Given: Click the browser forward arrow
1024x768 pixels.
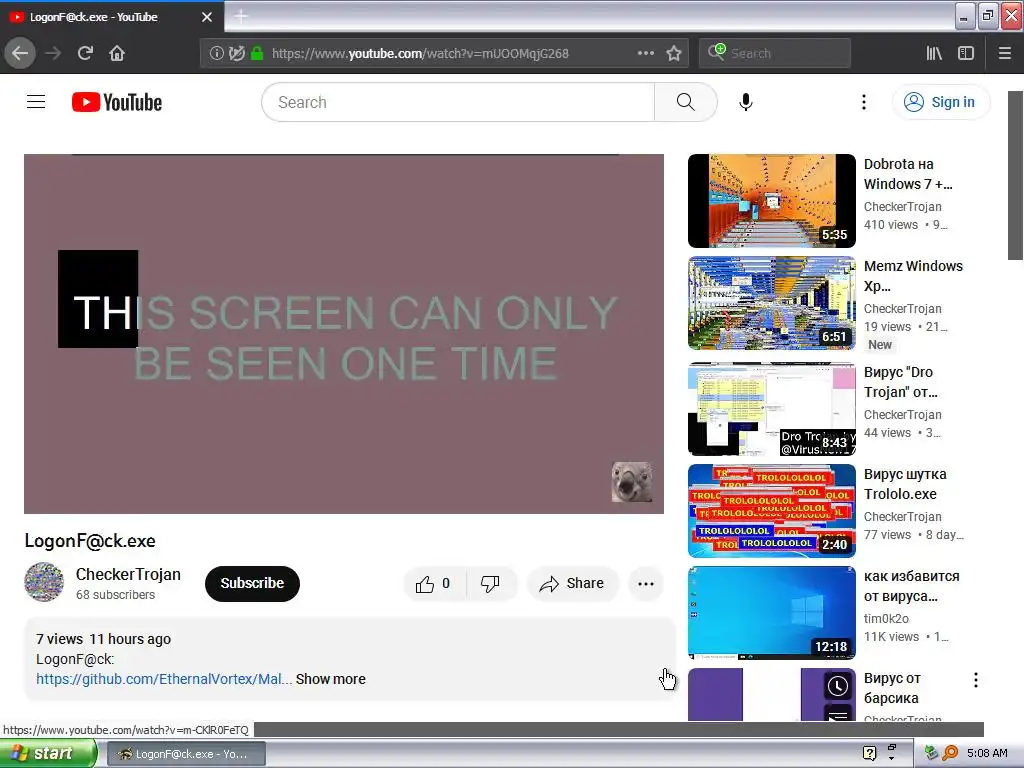Looking at the screenshot, I should [x=54, y=54].
